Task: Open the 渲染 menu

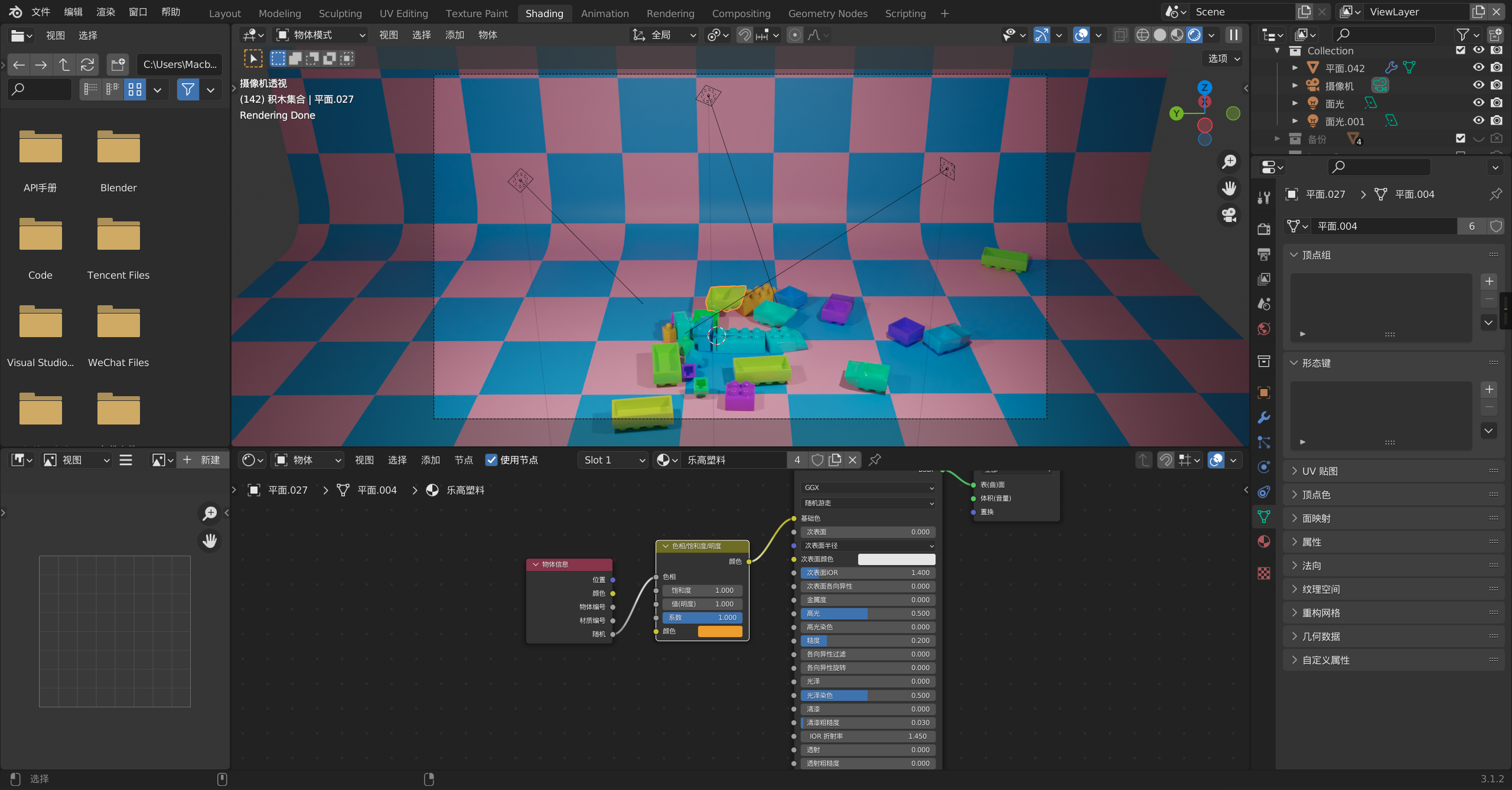Action: [x=106, y=12]
